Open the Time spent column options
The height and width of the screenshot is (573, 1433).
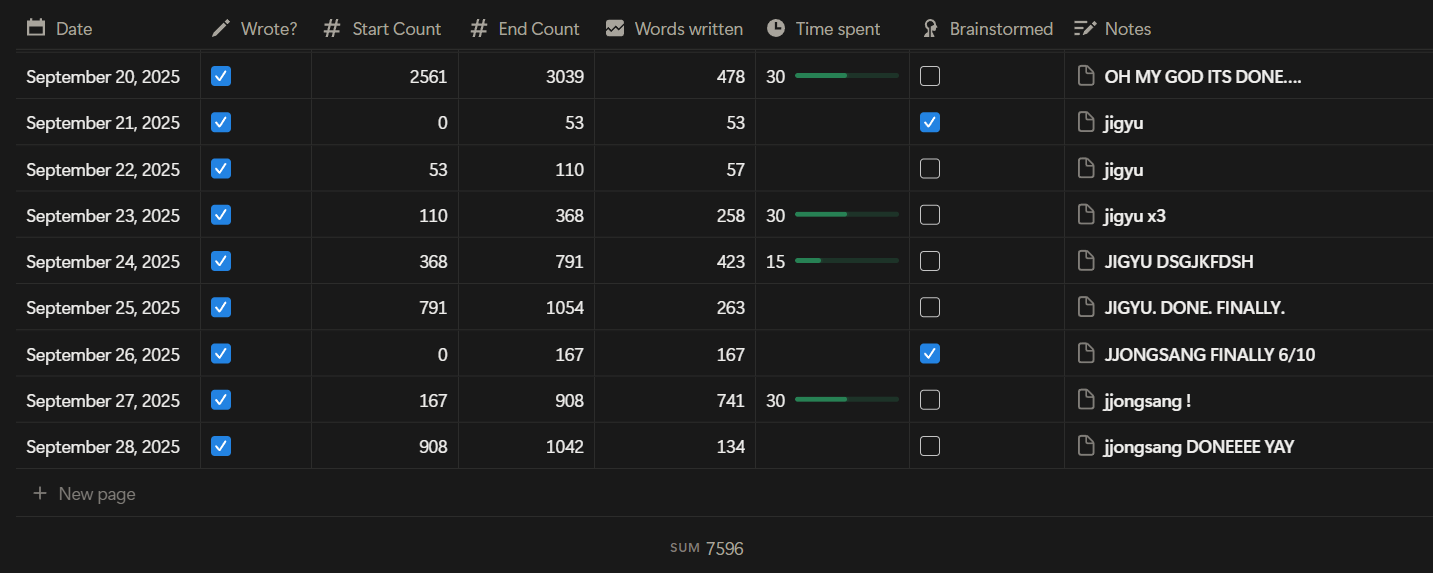coord(837,29)
